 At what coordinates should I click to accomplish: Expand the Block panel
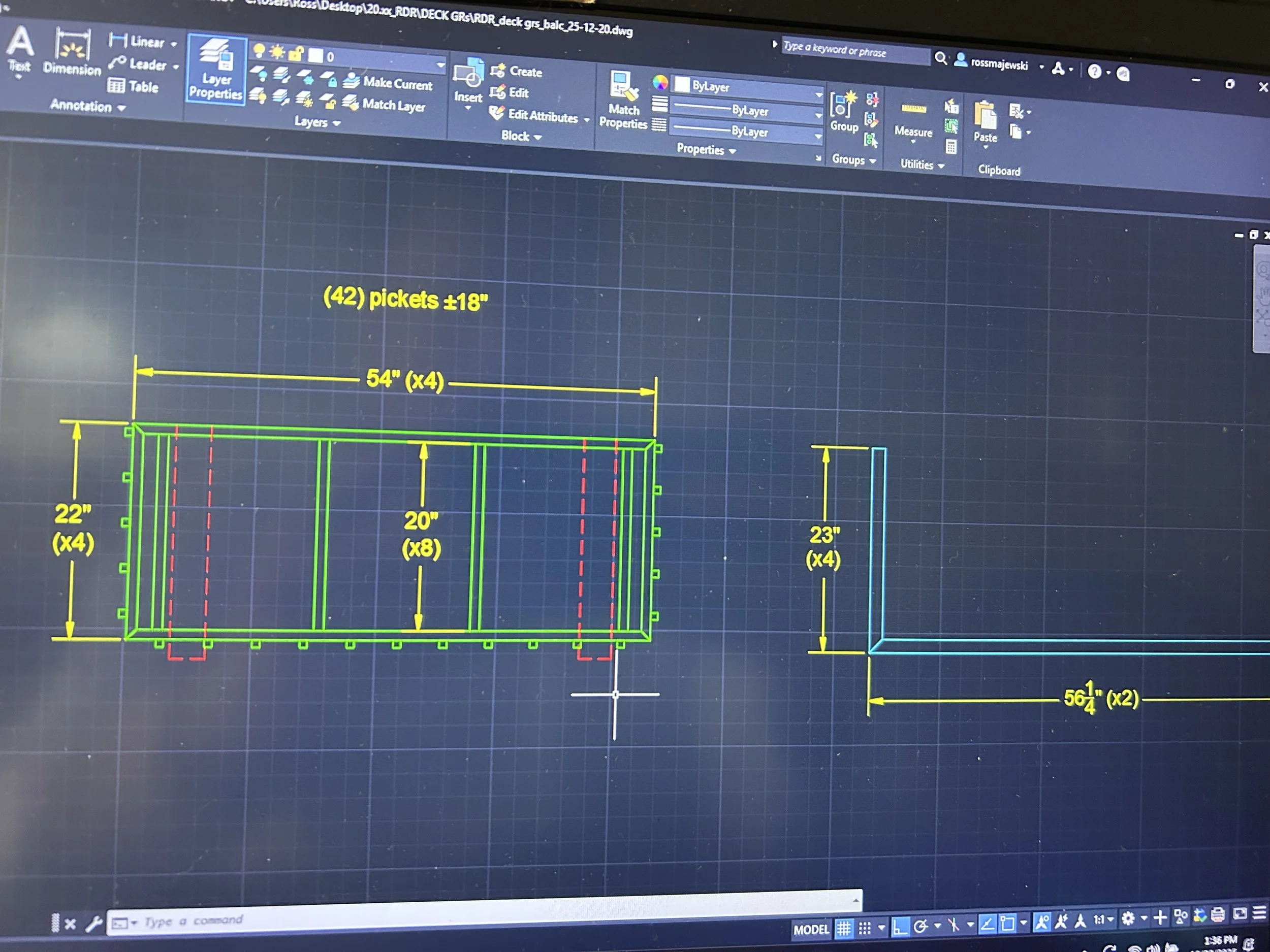click(521, 136)
